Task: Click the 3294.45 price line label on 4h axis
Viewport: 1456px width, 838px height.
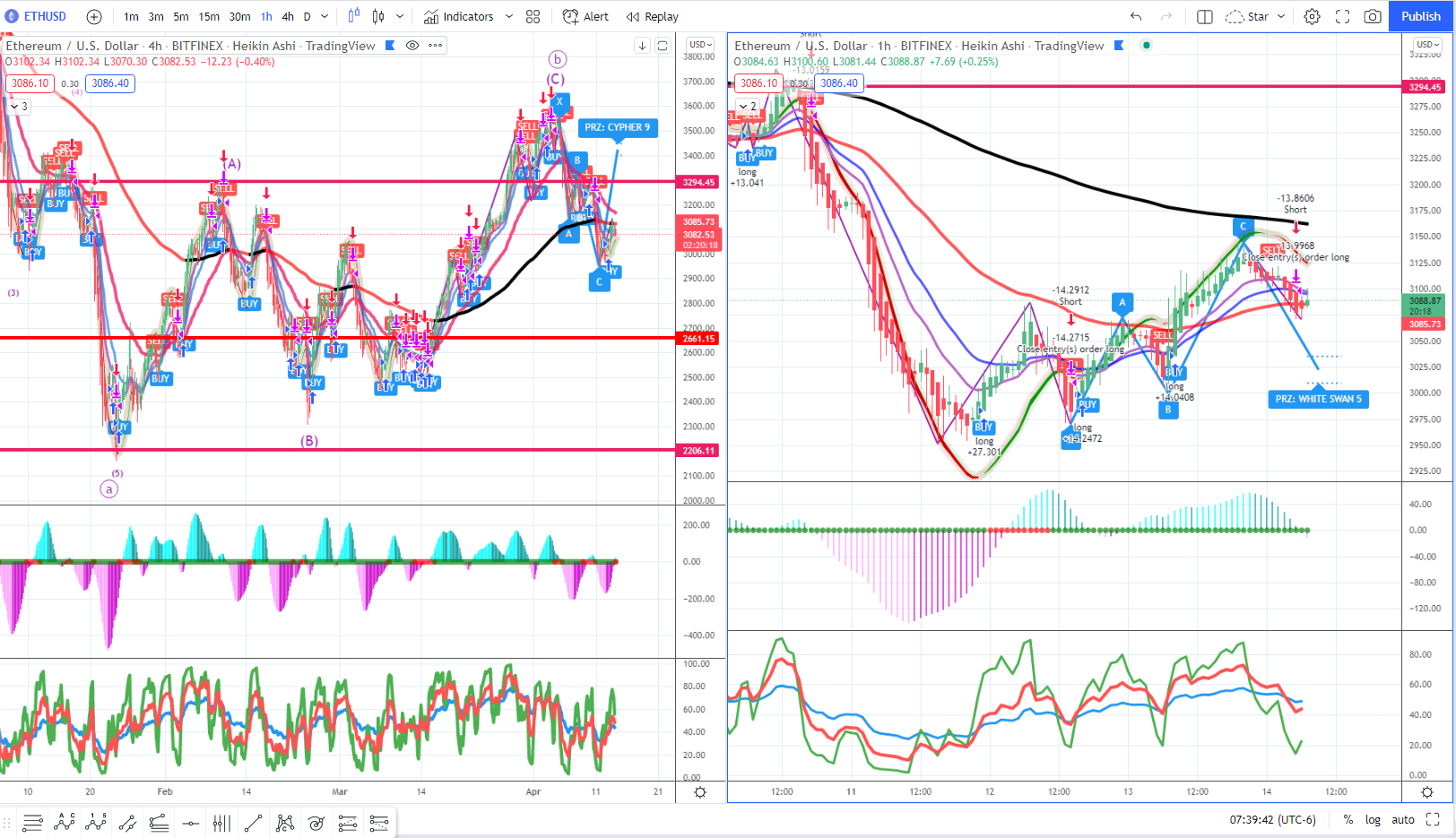Action: point(699,182)
